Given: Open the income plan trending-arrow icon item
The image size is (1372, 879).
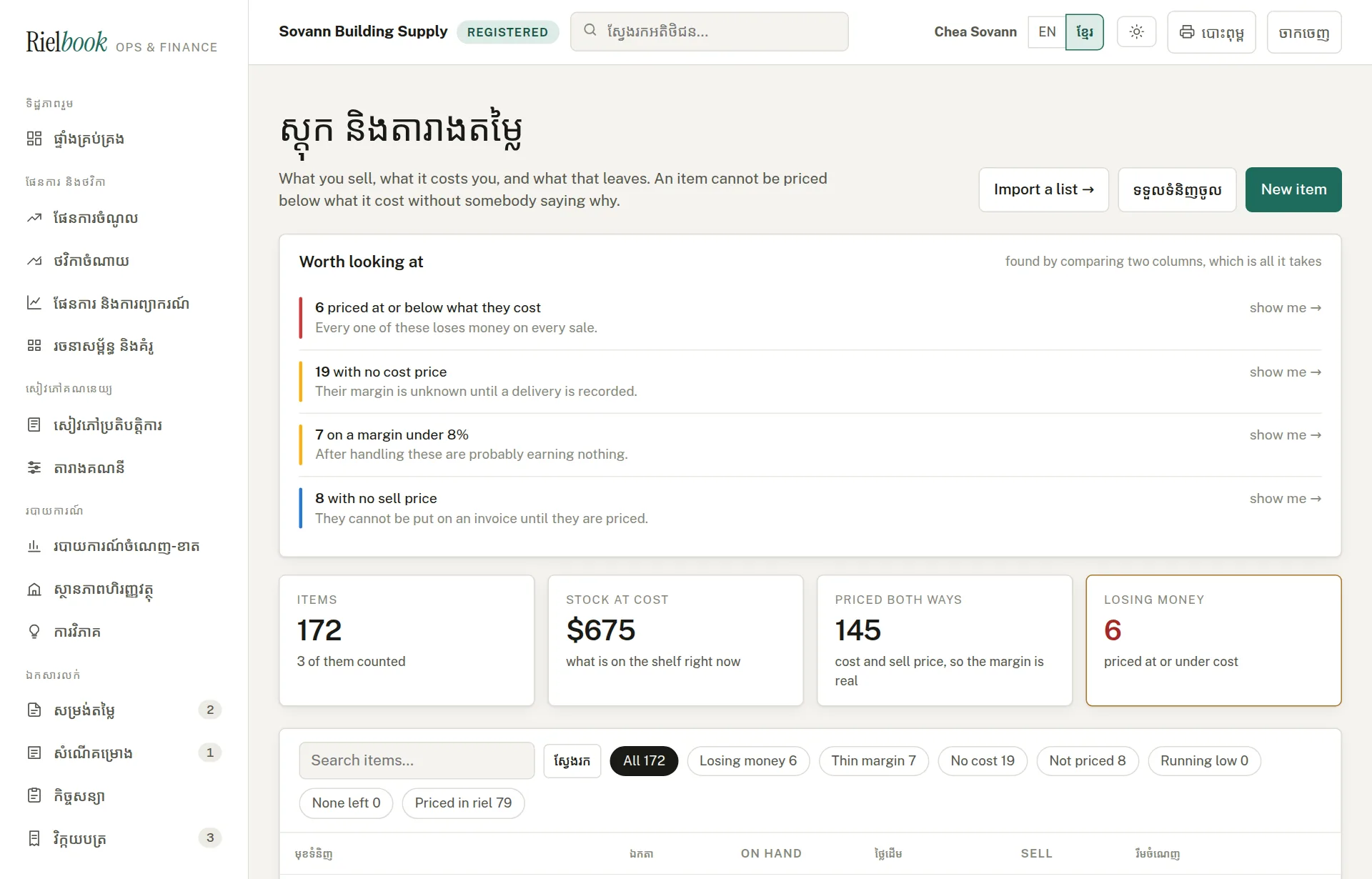Looking at the screenshot, I should pos(34,218).
